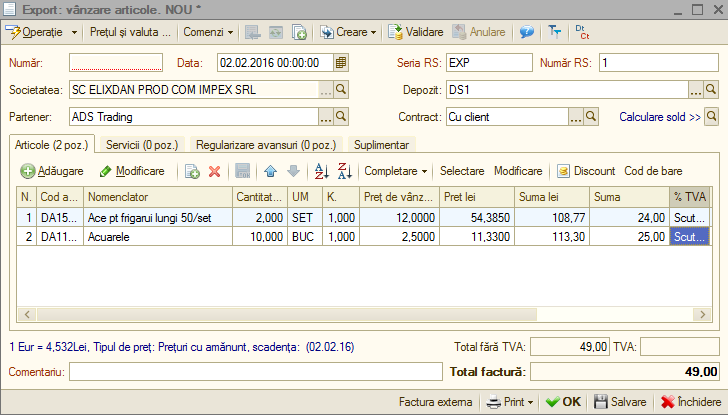Click the Dt/Ct accounting entries icon
Screen dimensions: 728x415
[582, 32]
